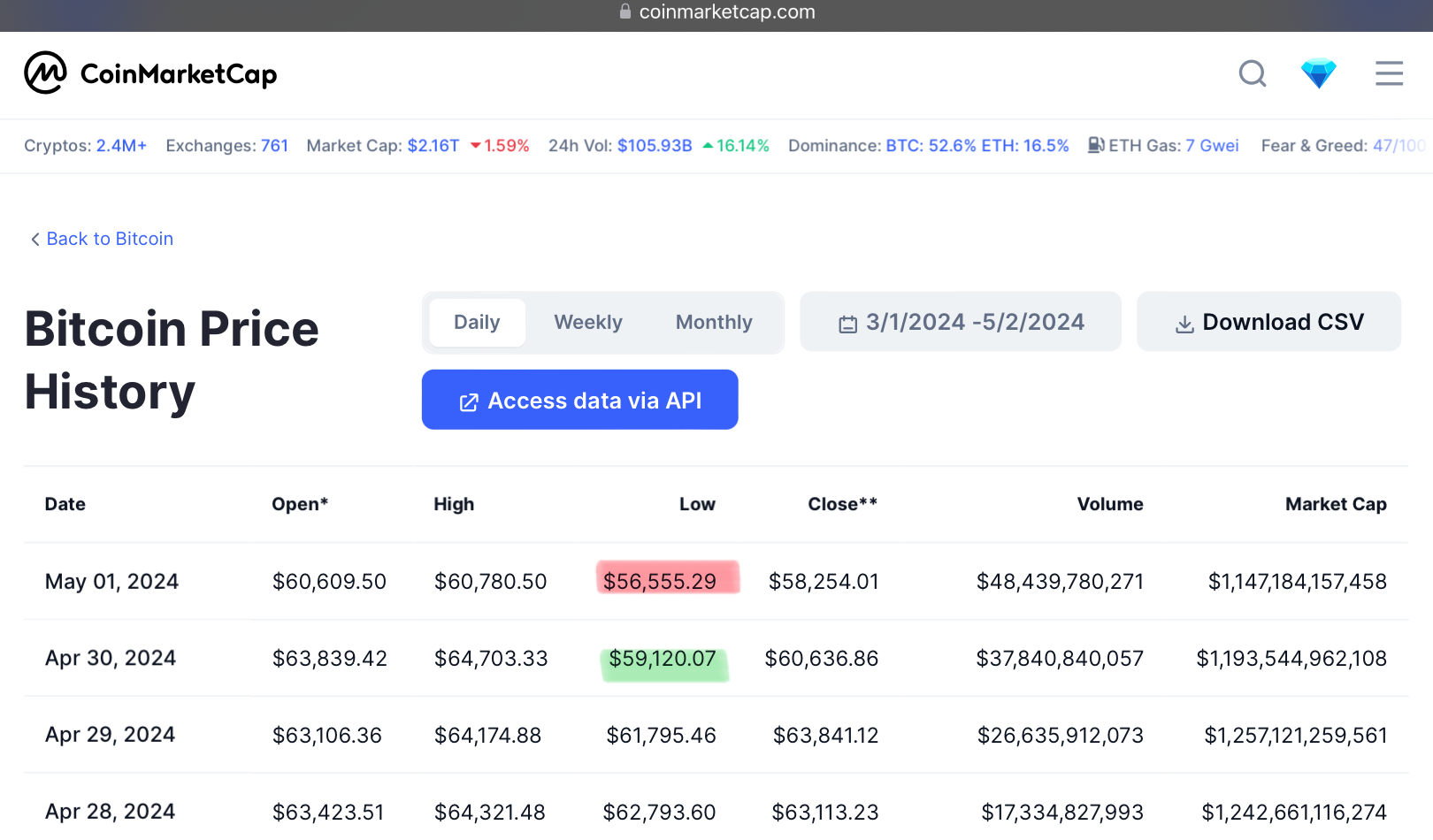Go Back to Bitcoin link
1433x840 pixels.
pos(110,239)
